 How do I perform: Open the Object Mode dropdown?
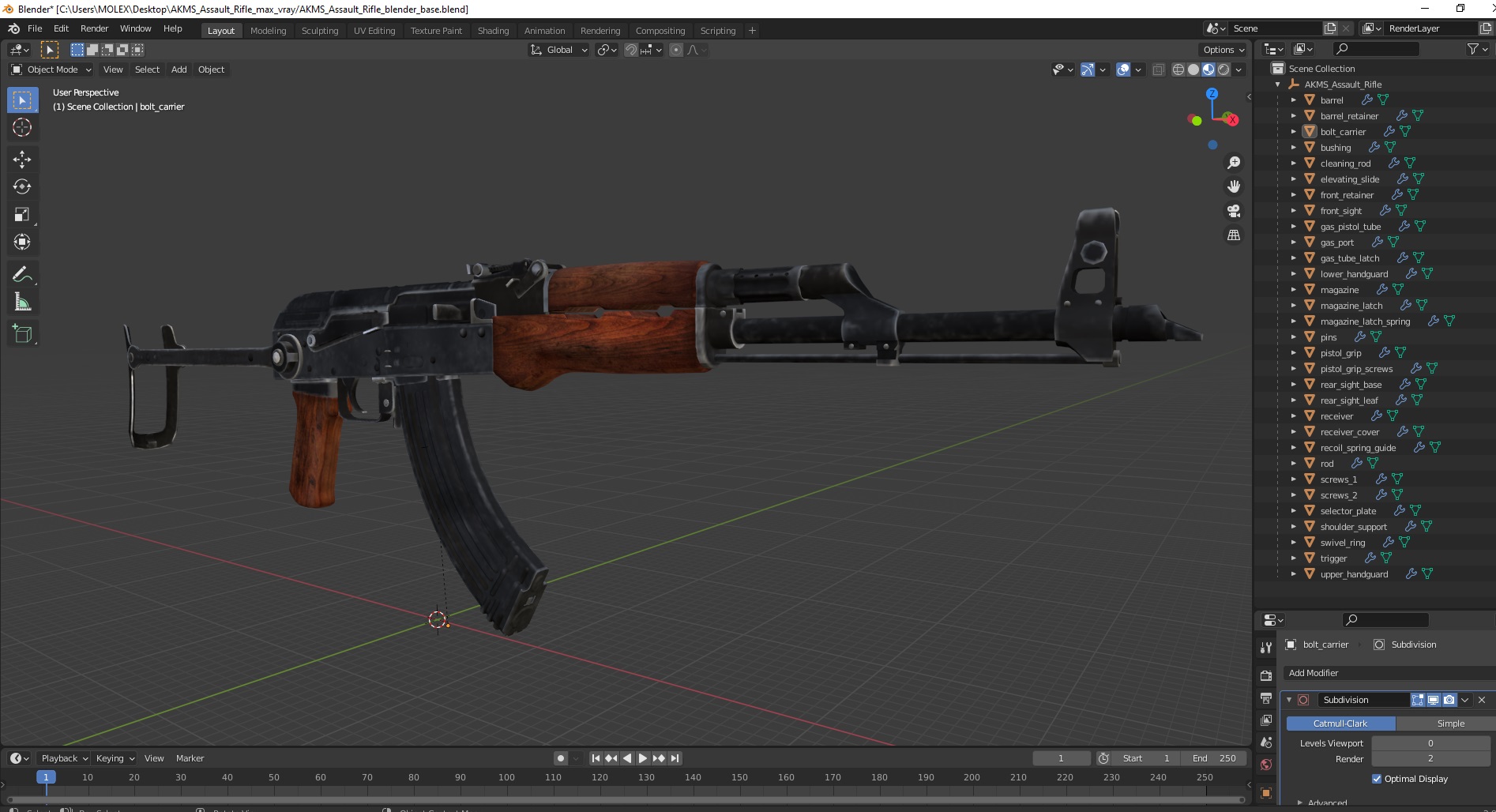click(x=51, y=70)
